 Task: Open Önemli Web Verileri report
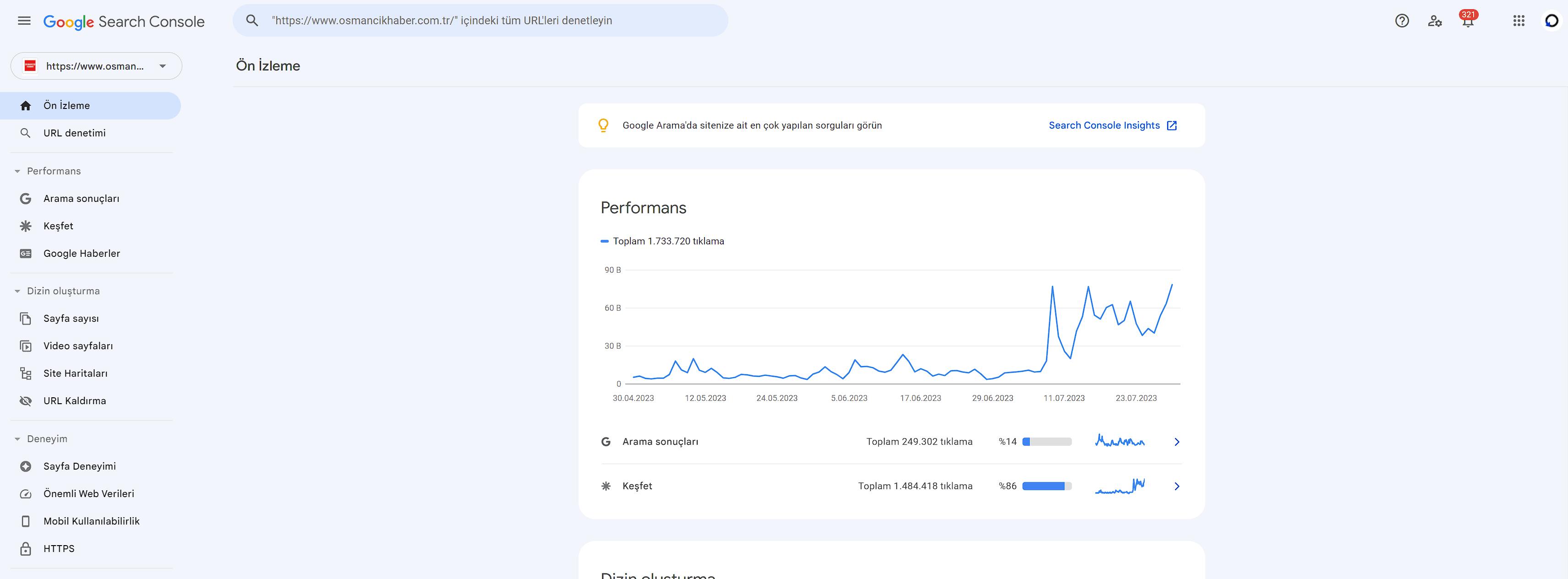click(x=88, y=494)
